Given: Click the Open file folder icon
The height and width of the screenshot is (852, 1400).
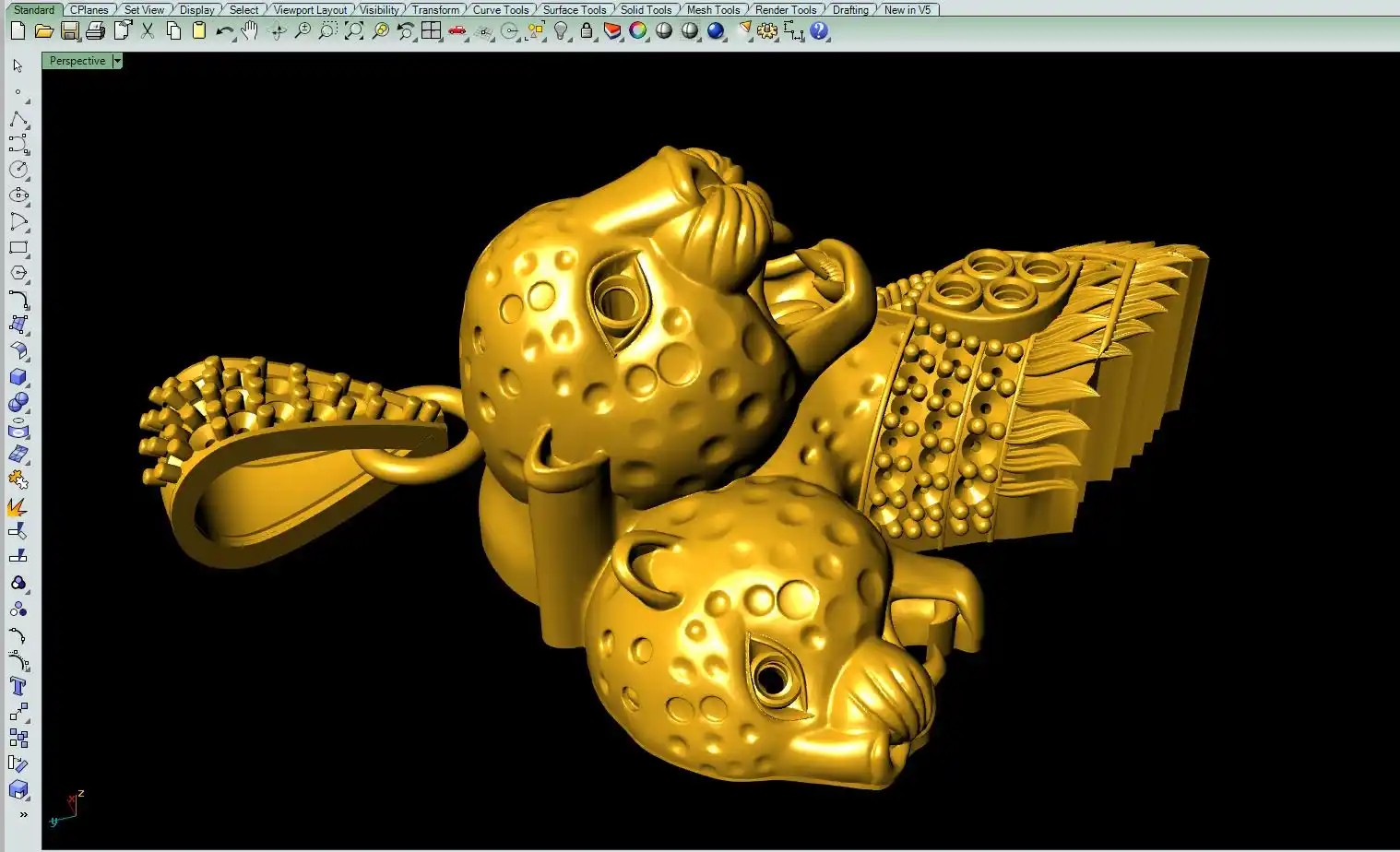Looking at the screenshot, I should (43, 31).
